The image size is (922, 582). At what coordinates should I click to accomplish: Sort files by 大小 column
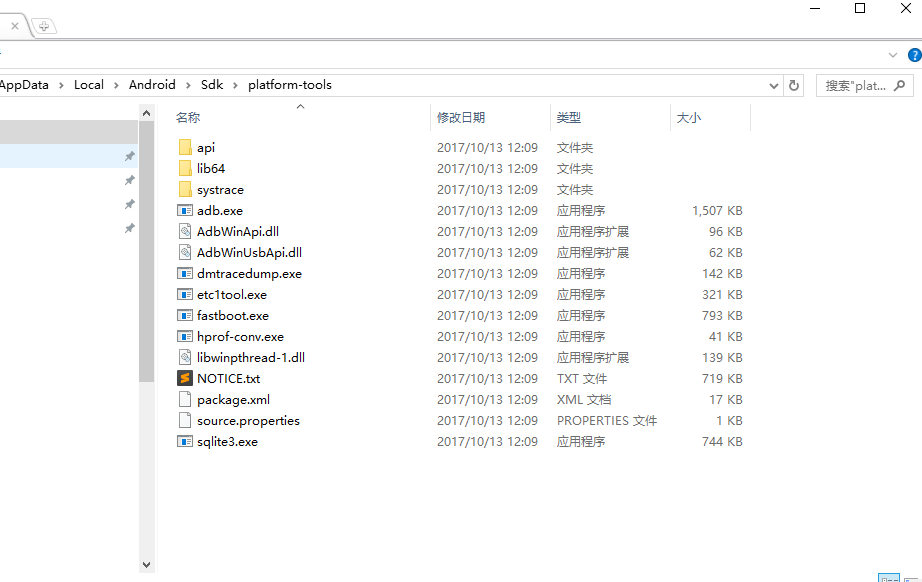(689, 118)
